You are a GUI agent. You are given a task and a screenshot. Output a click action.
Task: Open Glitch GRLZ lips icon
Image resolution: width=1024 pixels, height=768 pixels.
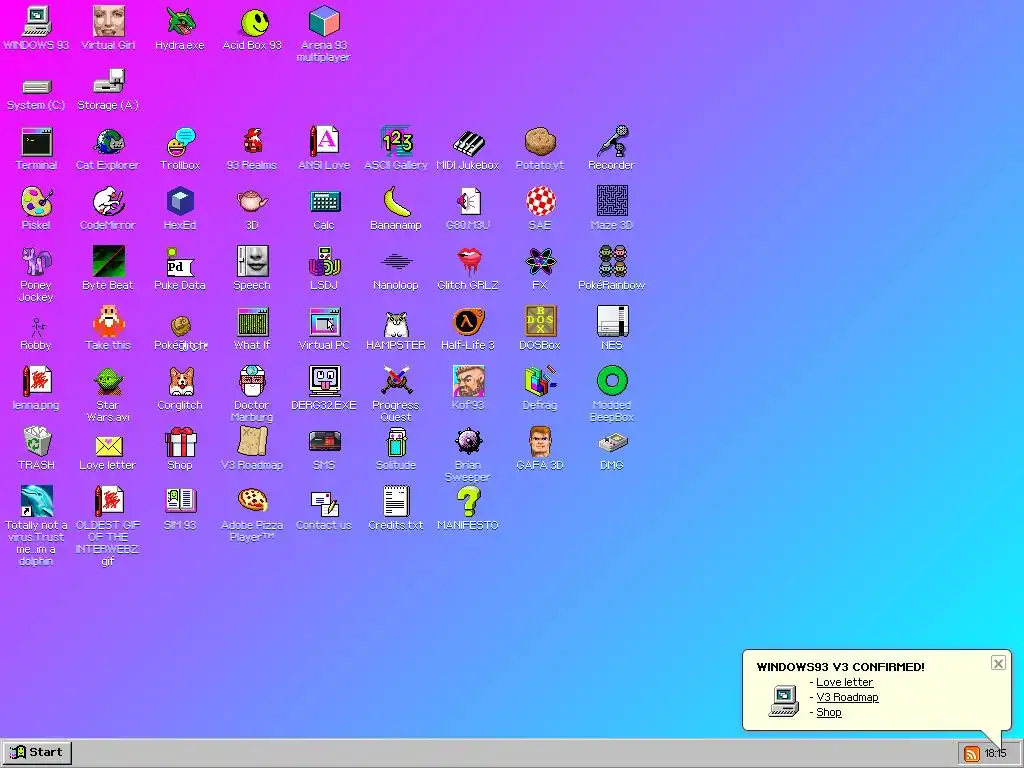pos(468,261)
